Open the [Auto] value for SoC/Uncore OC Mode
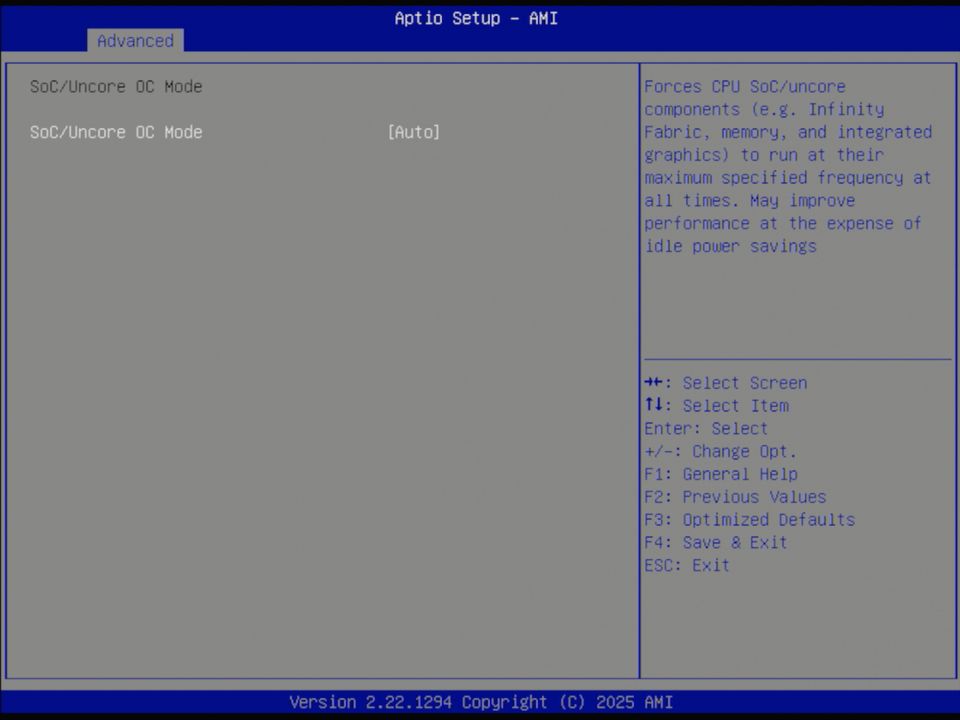This screenshot has width=960, height=720. point(413,132)
